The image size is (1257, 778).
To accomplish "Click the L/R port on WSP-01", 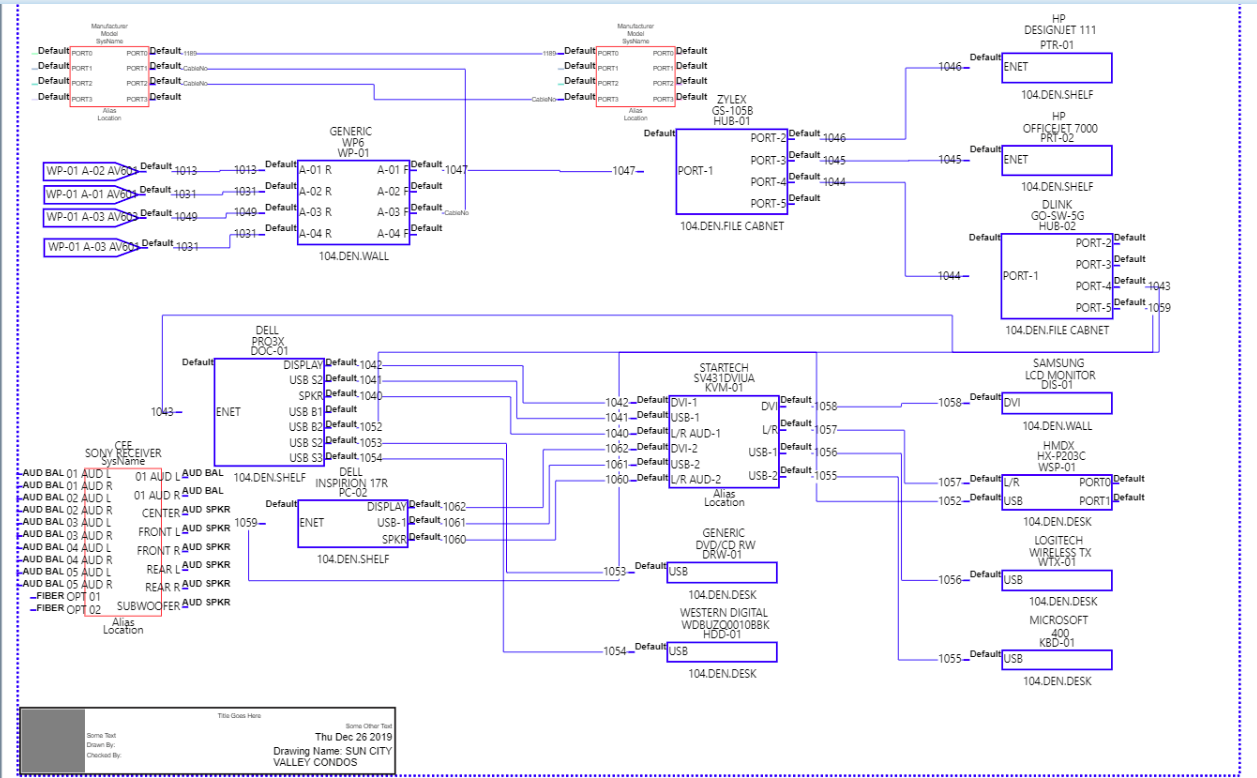I will click(1012, 482).
